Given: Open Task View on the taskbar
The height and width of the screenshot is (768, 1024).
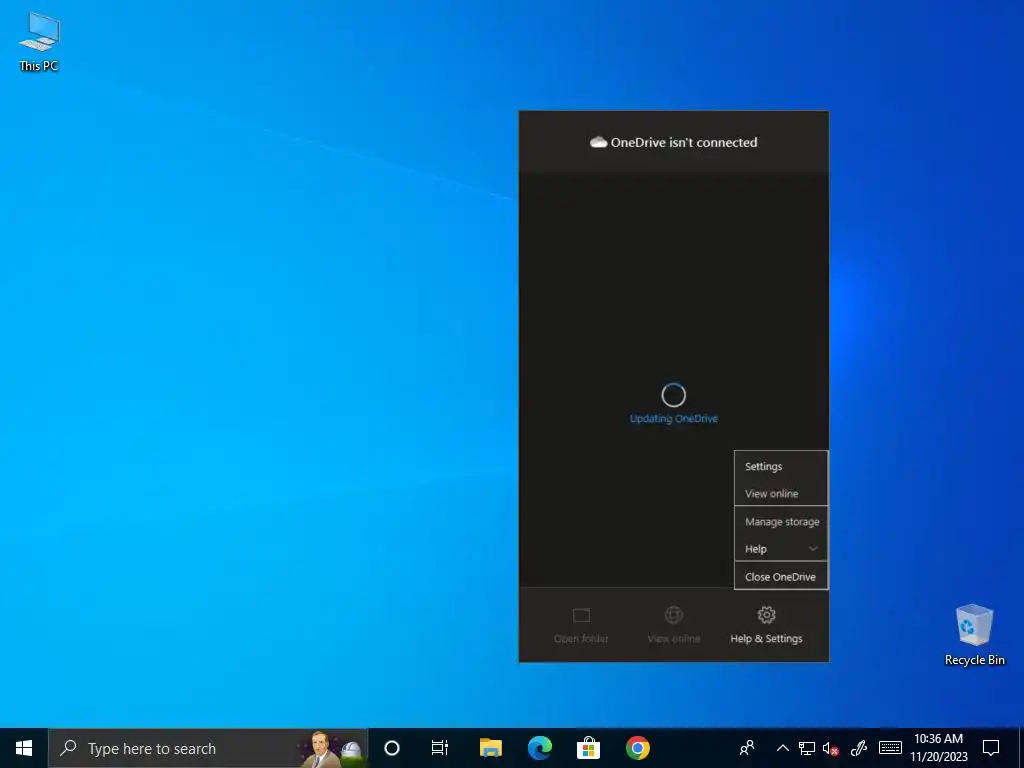Looking at the screenshot, I should [440, 748].
